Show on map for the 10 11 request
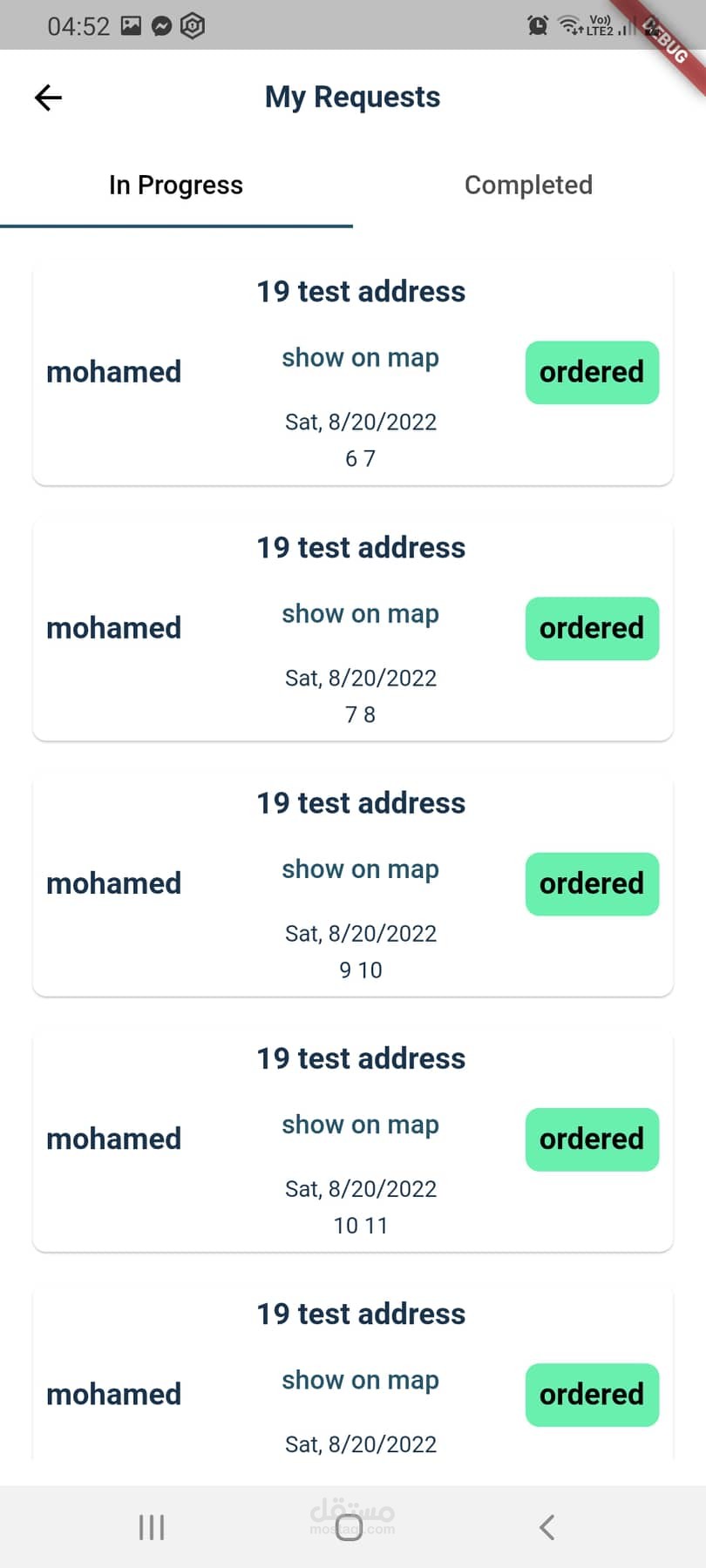This screenshot has height=1568, width=706. pyautogui.click(x=360, y=1125)
